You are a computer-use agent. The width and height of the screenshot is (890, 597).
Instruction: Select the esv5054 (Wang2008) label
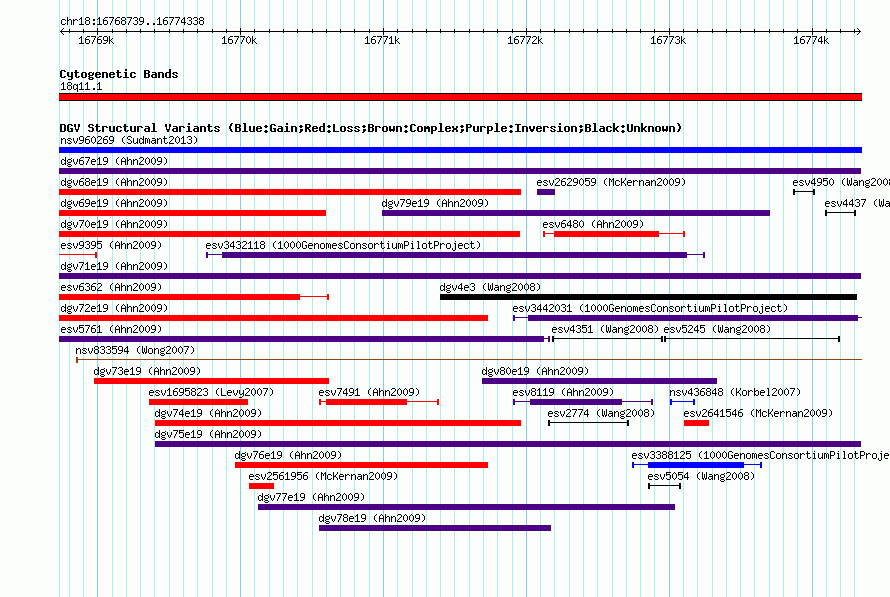pos(702,476)
